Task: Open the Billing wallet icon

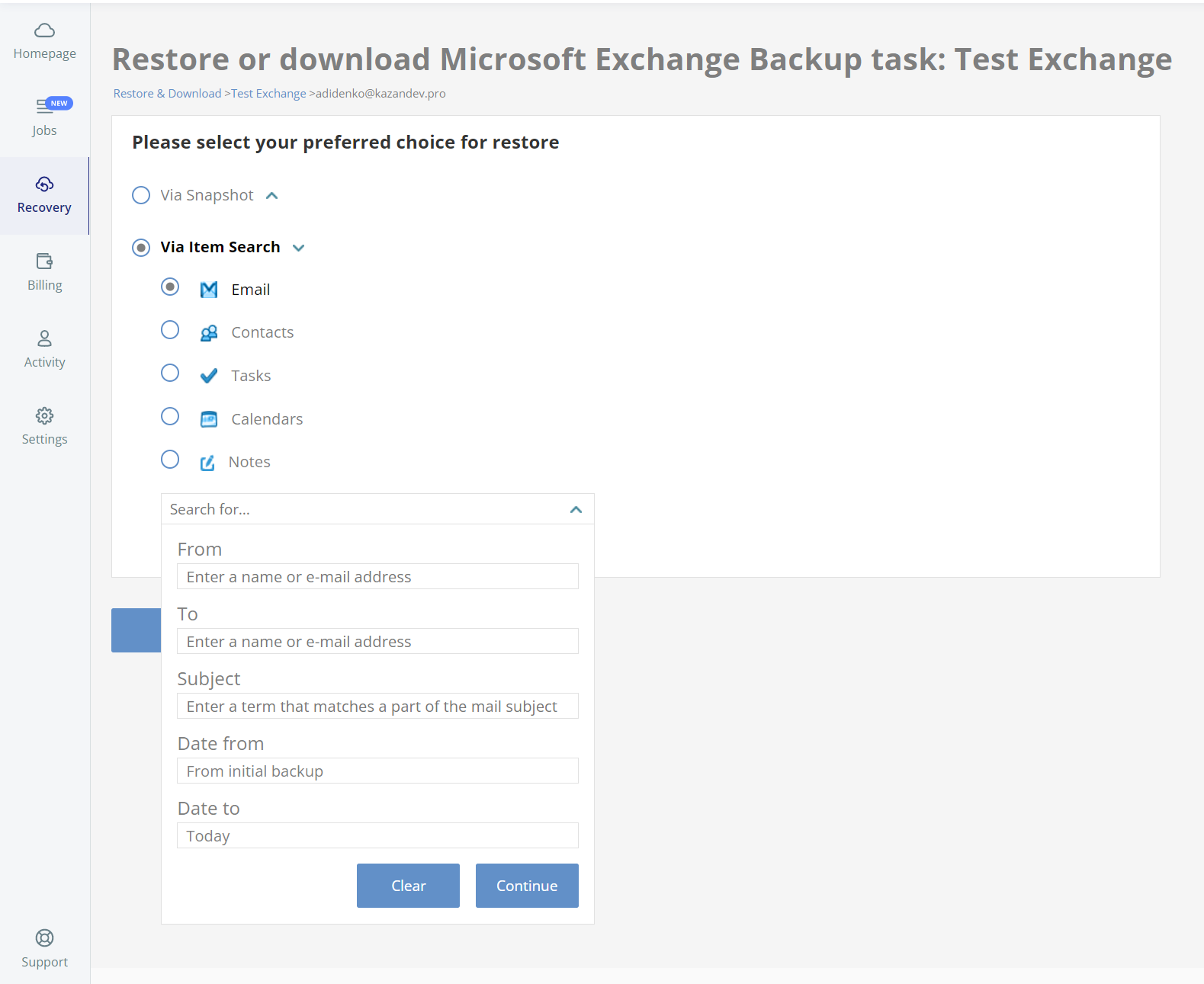Action: pyautogui.click(x=45, y=261)
